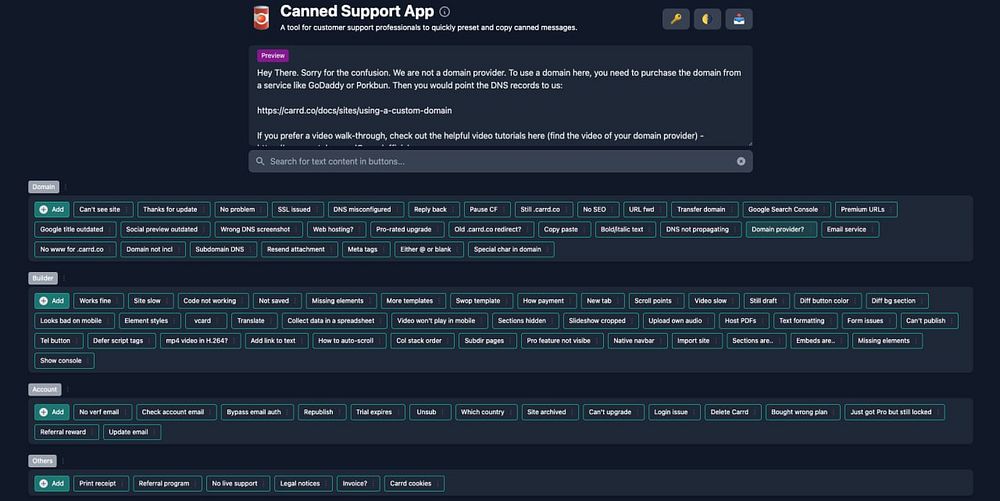
Task: Select the "Print receipt" Others button
Action: click(x=101, y=483)
